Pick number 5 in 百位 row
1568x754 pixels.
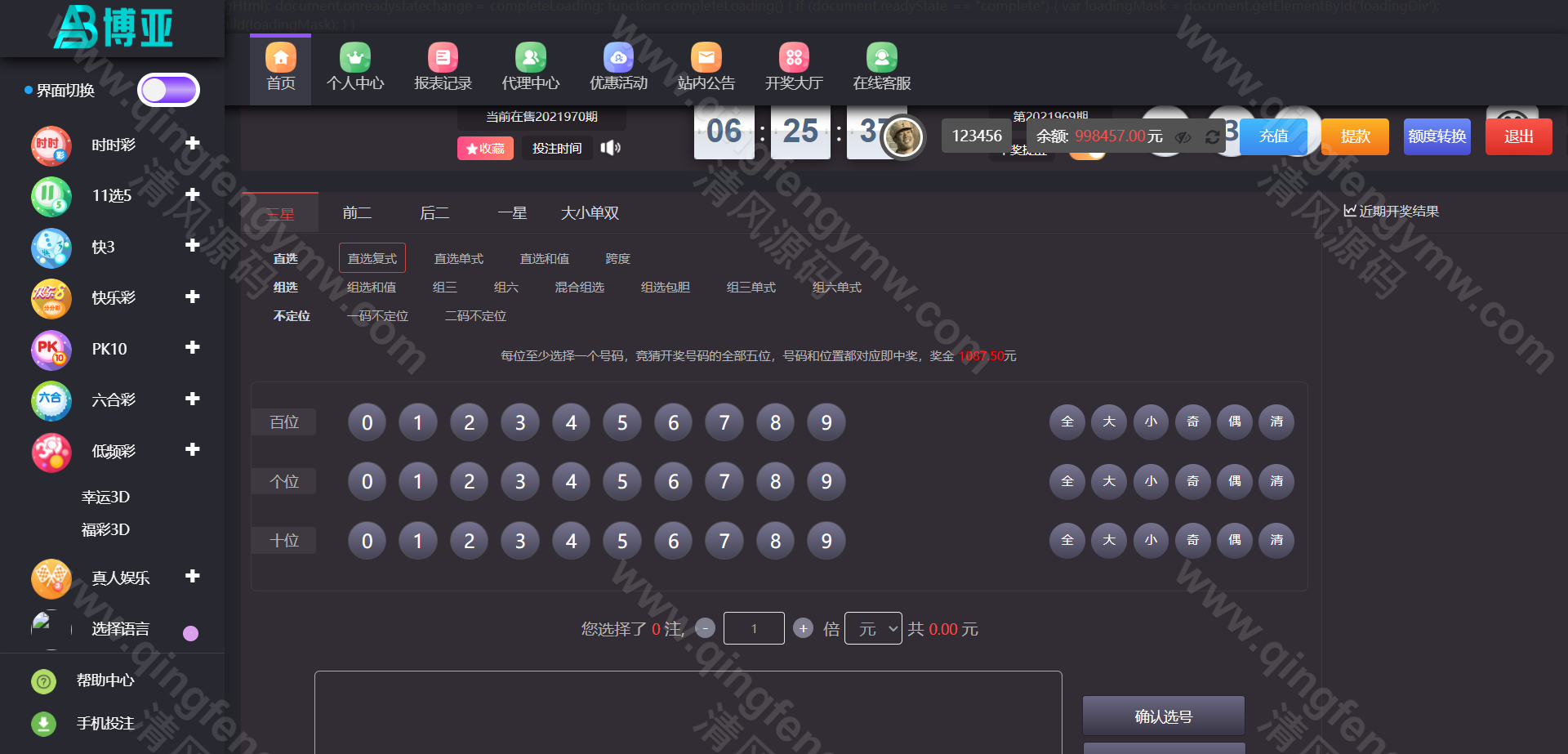tap(621, 422)
